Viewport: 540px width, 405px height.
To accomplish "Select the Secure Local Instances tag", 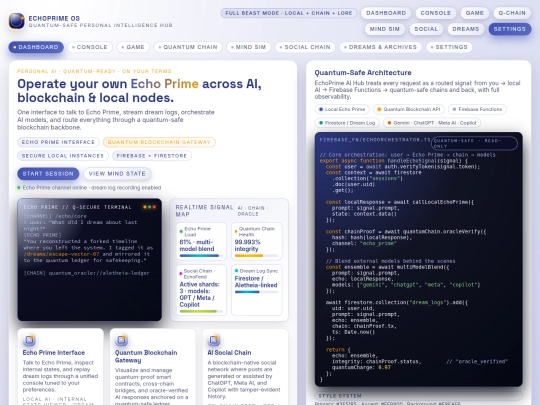I will pos(63,156).
